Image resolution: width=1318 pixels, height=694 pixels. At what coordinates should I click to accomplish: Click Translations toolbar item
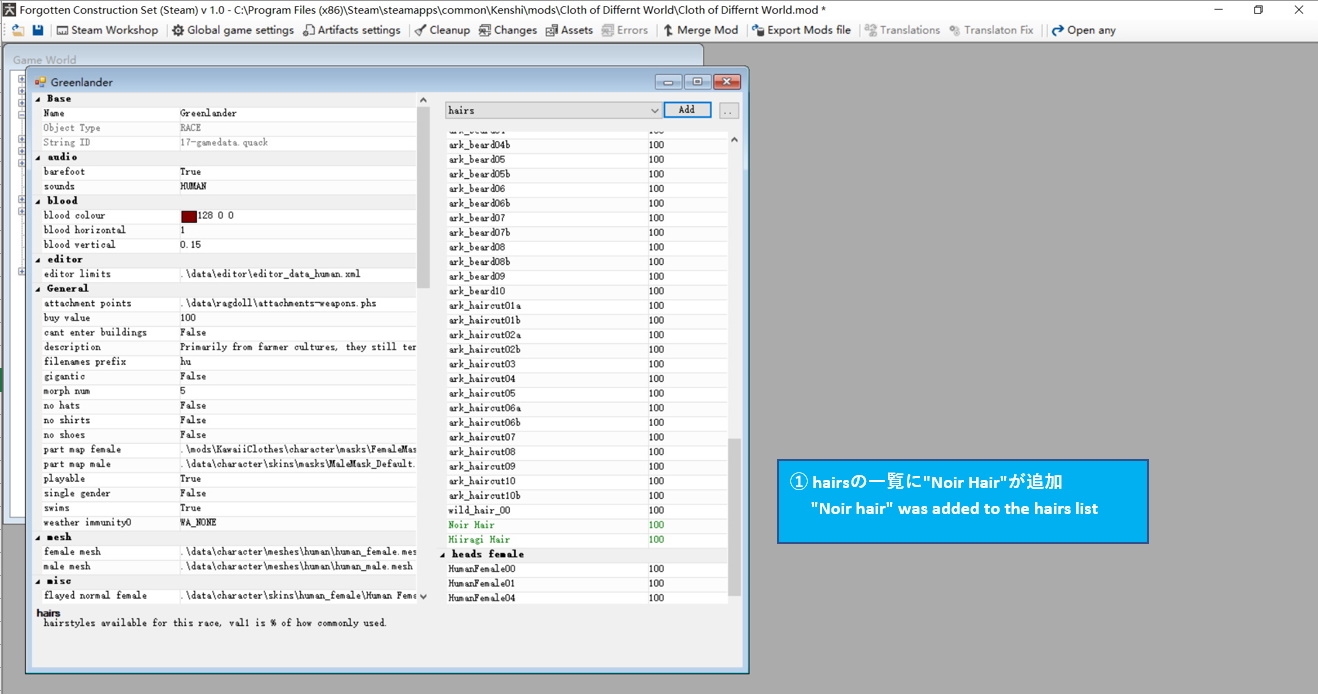coord(902,30)
